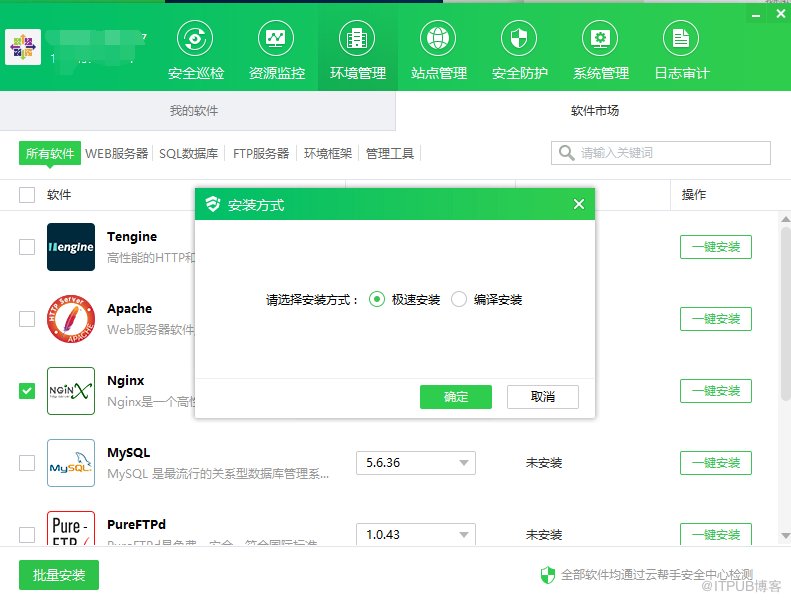791x601 pixels.
Task: Click the Nginx logo thumbnail
Action: coord(71,391)
